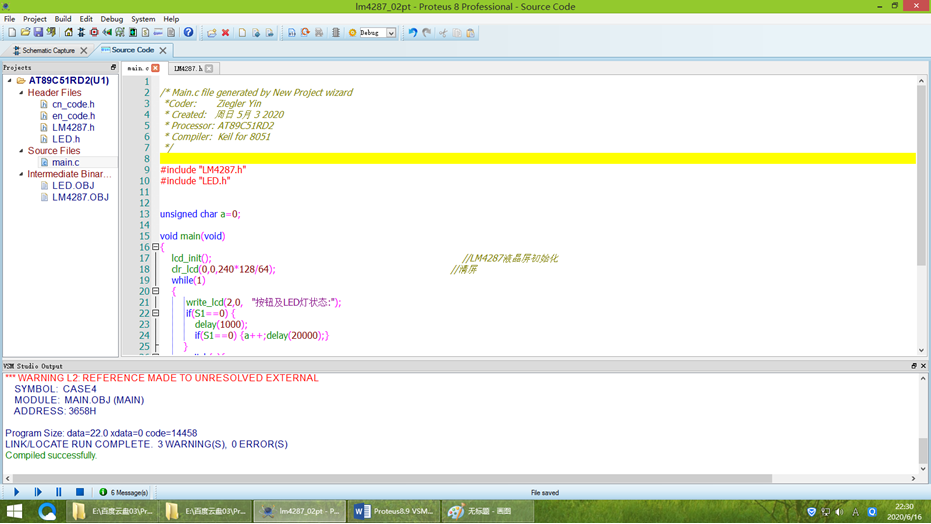This screenshot has width=931, height=524.
Task: Close the LM4287.h editor tab
Action: pyautogui.click(x=209, y=68)
